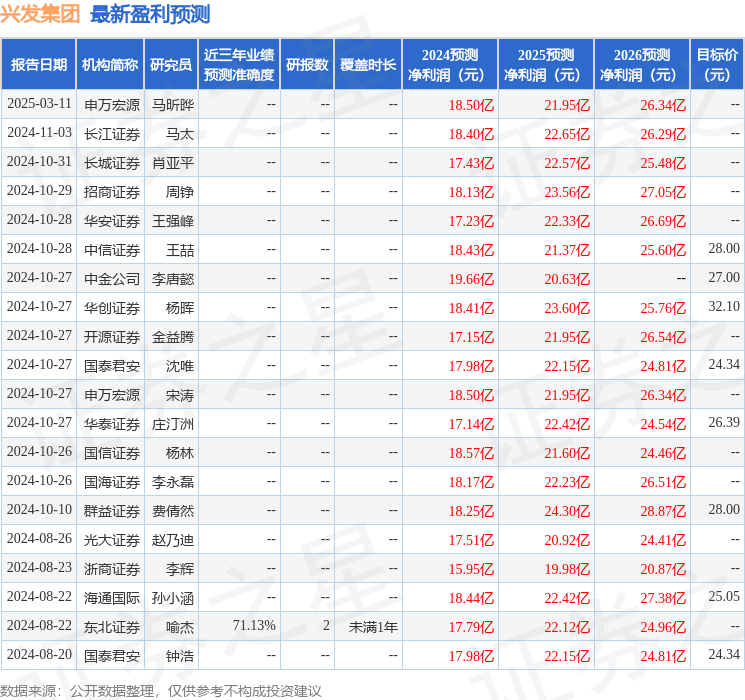The width and height of the screenshot is (745, 700).
Task: Click researcher 喻杰
Action: [x=180, y=627]
